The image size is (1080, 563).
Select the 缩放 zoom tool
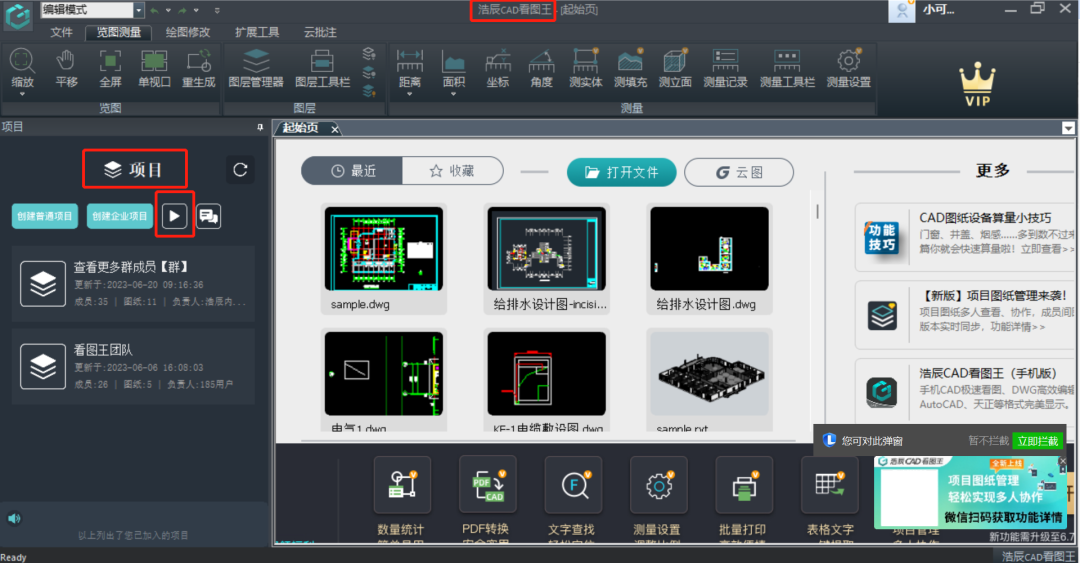[22, 68]
